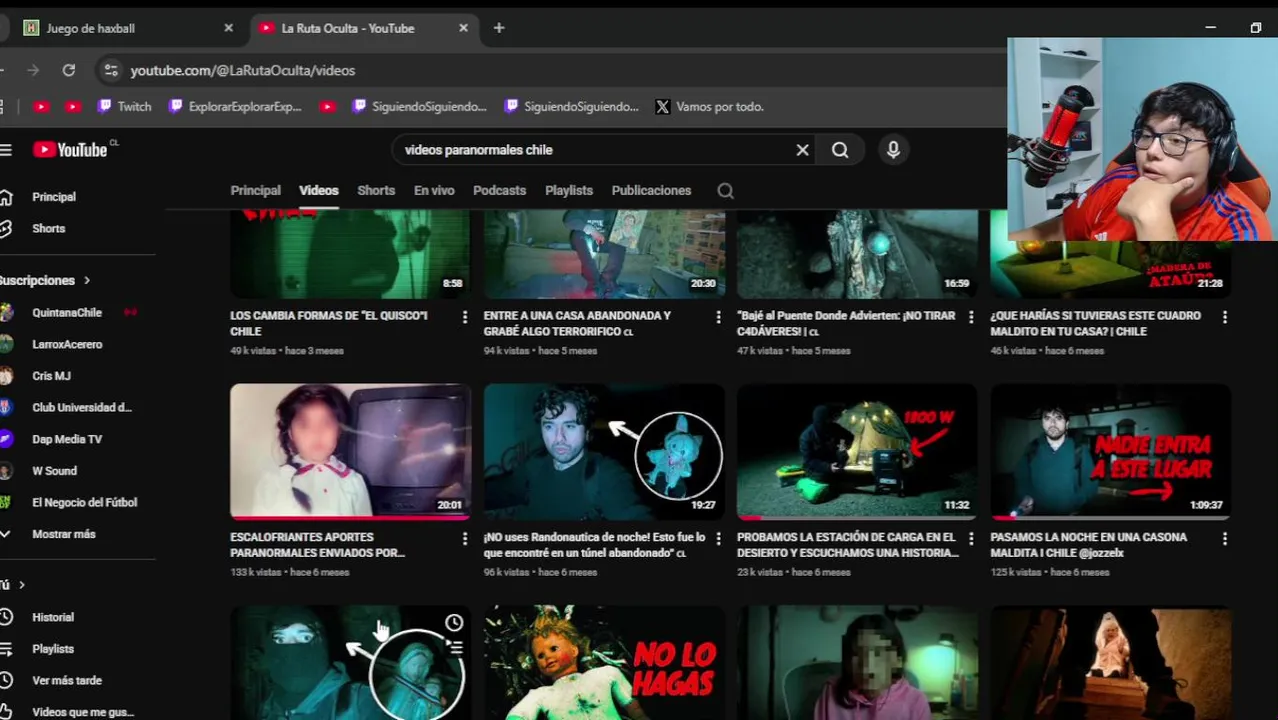Open the Podcasts channel tab
This screenshot has height=720, width=1278.
tap(499, 190)
